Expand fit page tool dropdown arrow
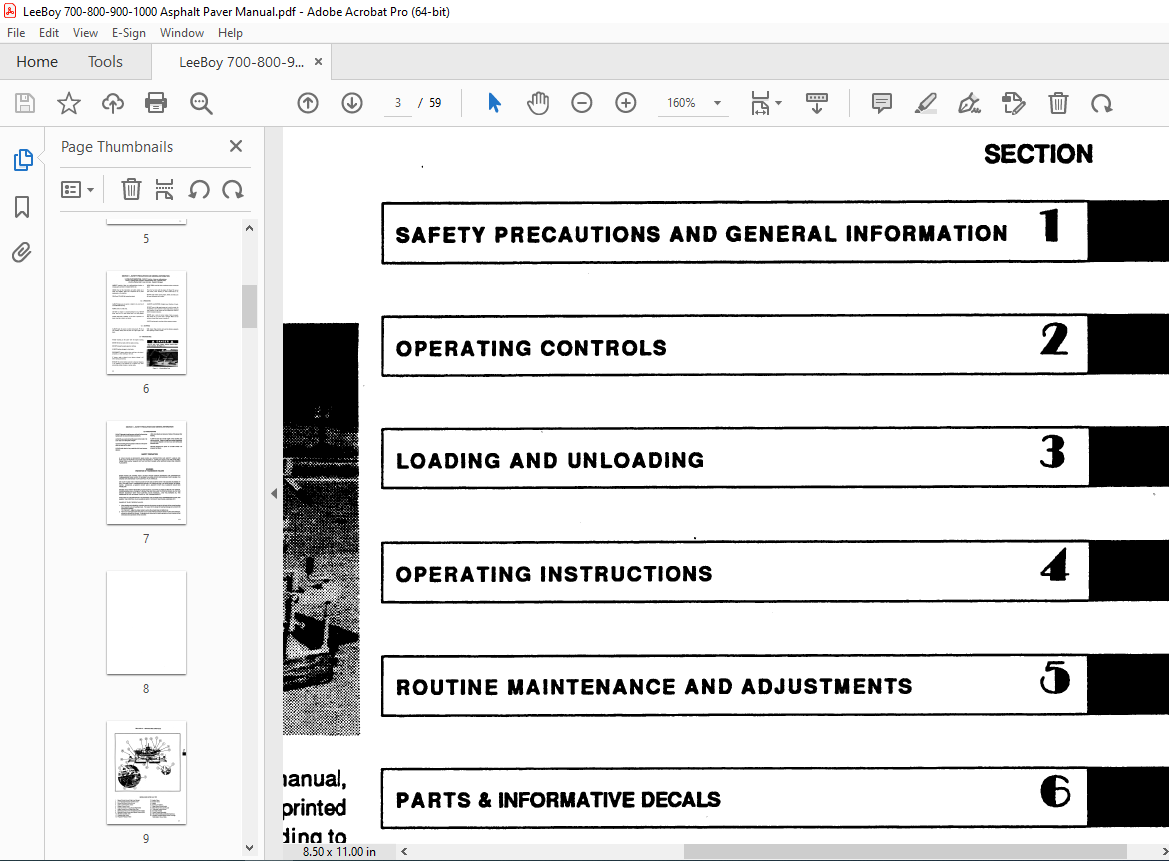 (778, 103)
